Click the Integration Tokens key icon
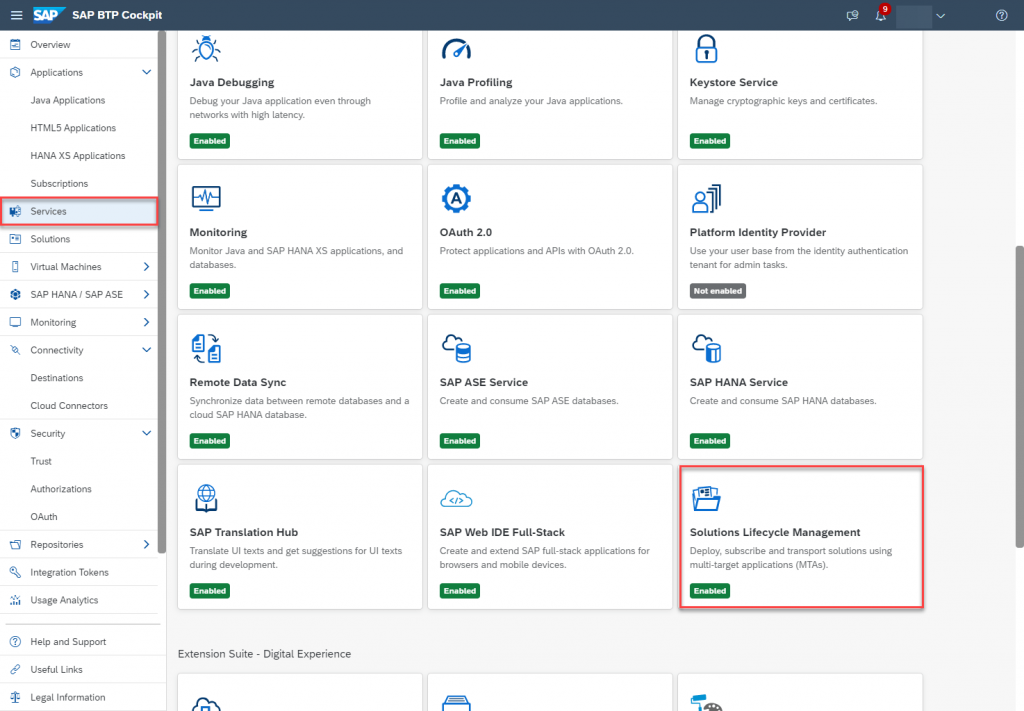Image resolution: width=1024 pixels, height=711 pixels. click(x=15, y=573)
